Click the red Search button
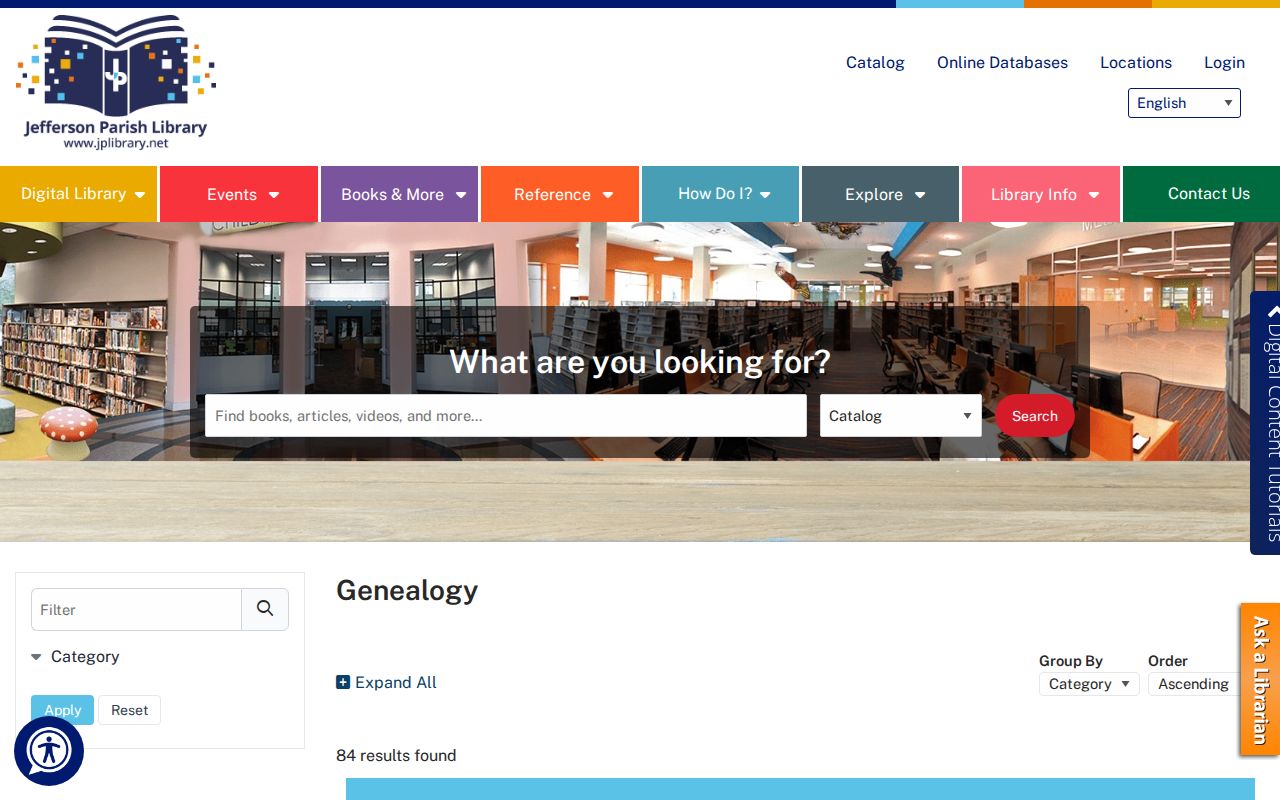 (x=1034, y=415)
